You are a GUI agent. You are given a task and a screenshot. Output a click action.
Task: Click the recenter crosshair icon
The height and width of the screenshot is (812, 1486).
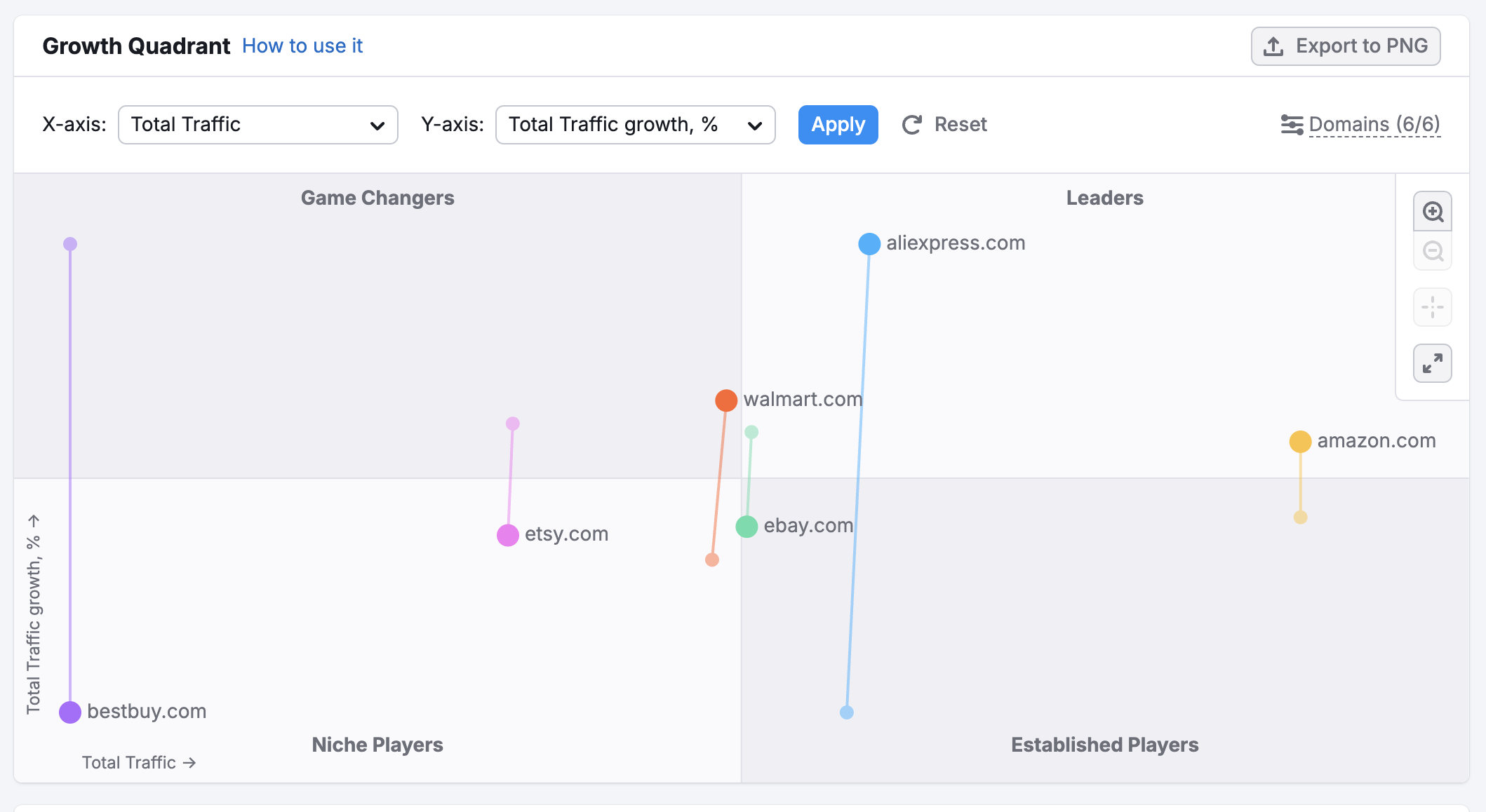[1432, 307]
